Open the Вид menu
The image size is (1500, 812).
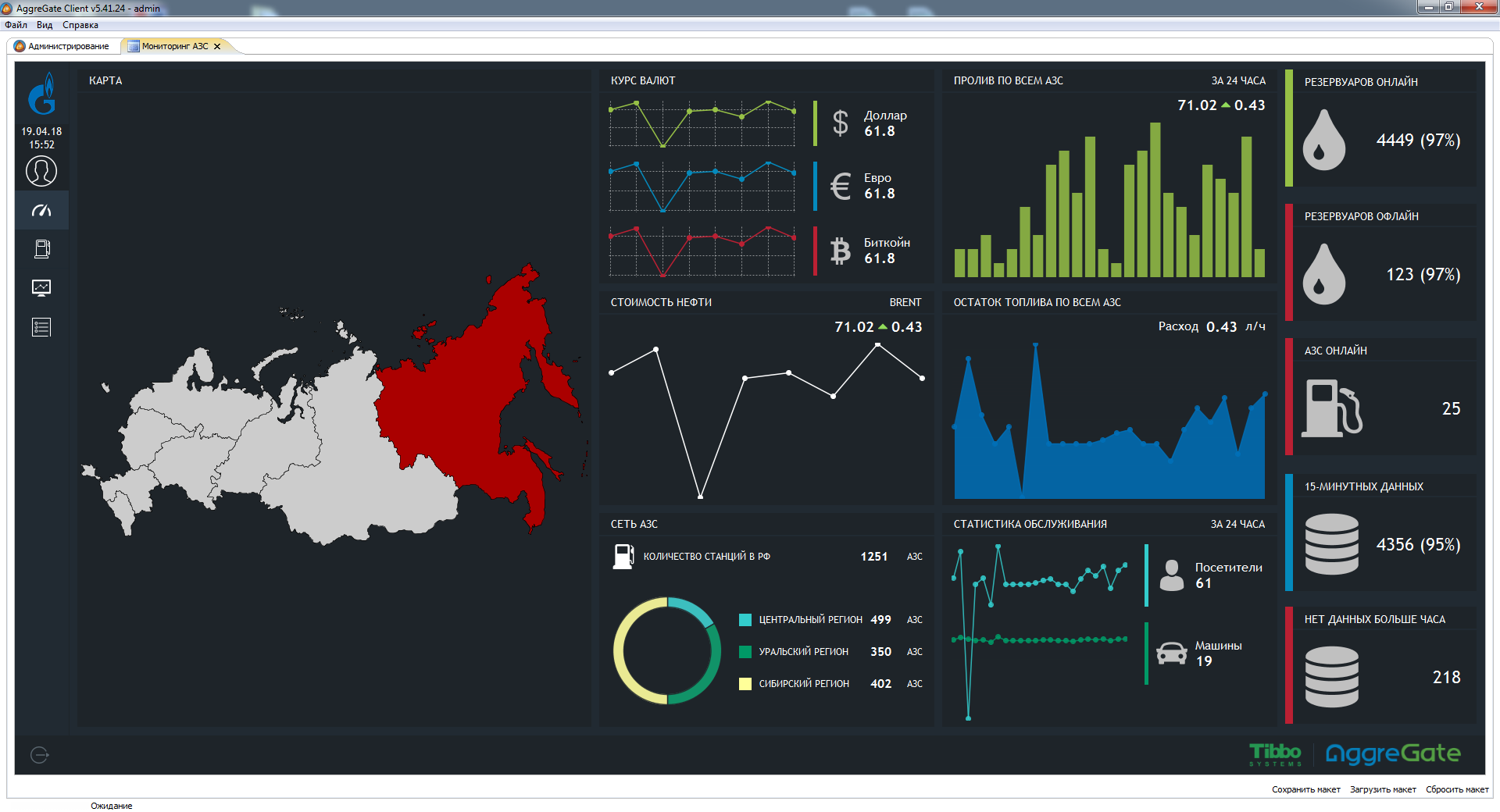[45, 25]
